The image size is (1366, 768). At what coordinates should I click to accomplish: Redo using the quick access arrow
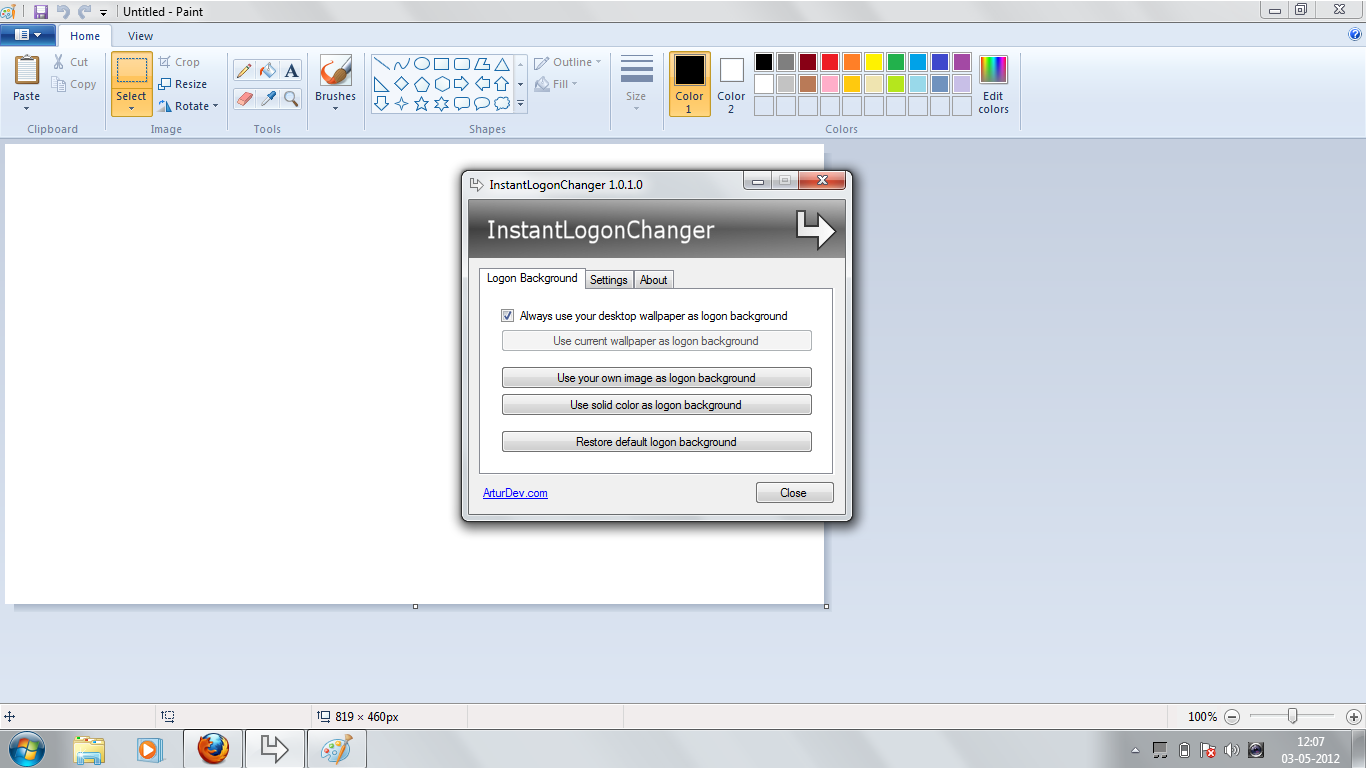pyautogui.click(x=84, y=11)
